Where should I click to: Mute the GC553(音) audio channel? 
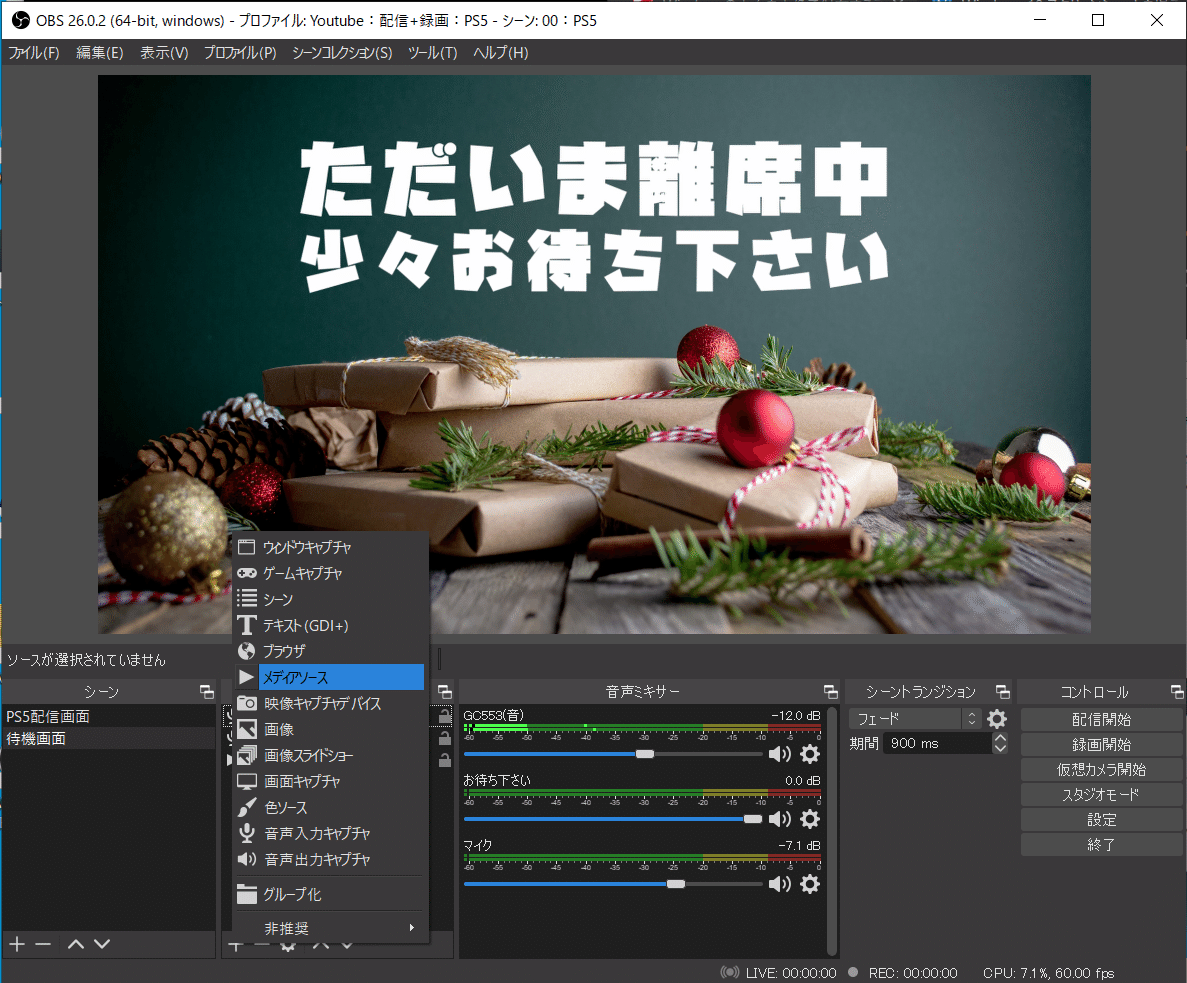pos(779,754)
